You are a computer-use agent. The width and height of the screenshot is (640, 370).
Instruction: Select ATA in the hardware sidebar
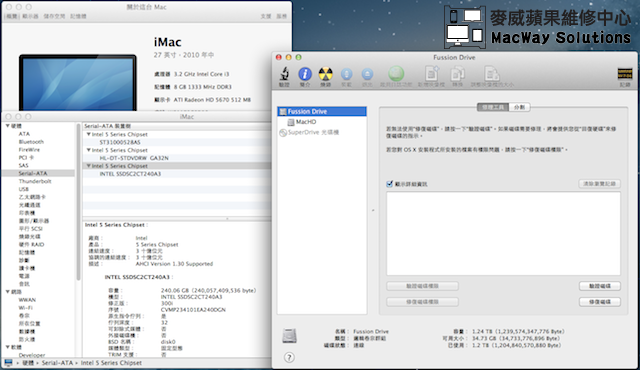point(24,134)
